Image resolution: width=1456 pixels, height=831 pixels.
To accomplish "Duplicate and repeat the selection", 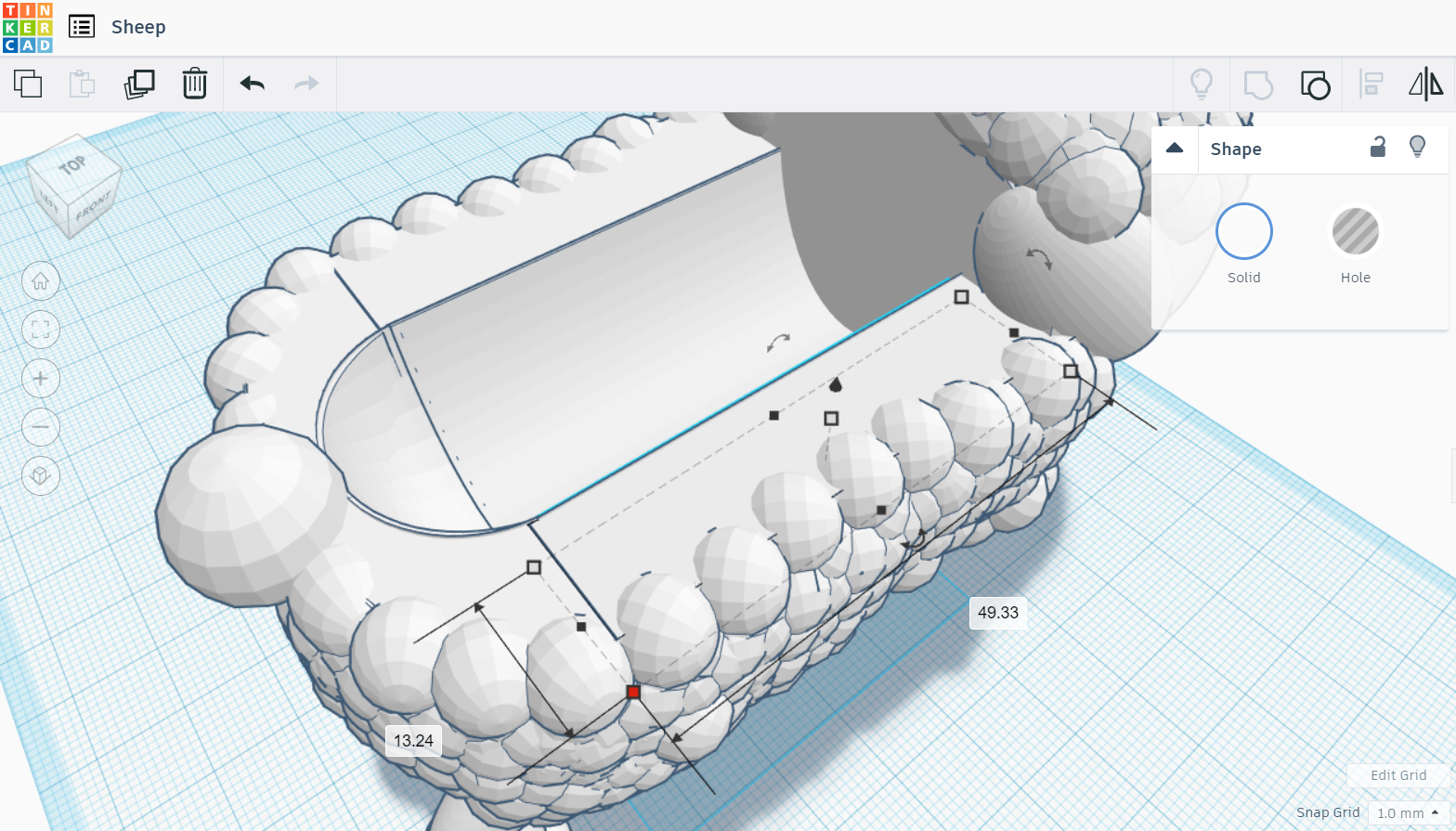I will click(139, 84).
